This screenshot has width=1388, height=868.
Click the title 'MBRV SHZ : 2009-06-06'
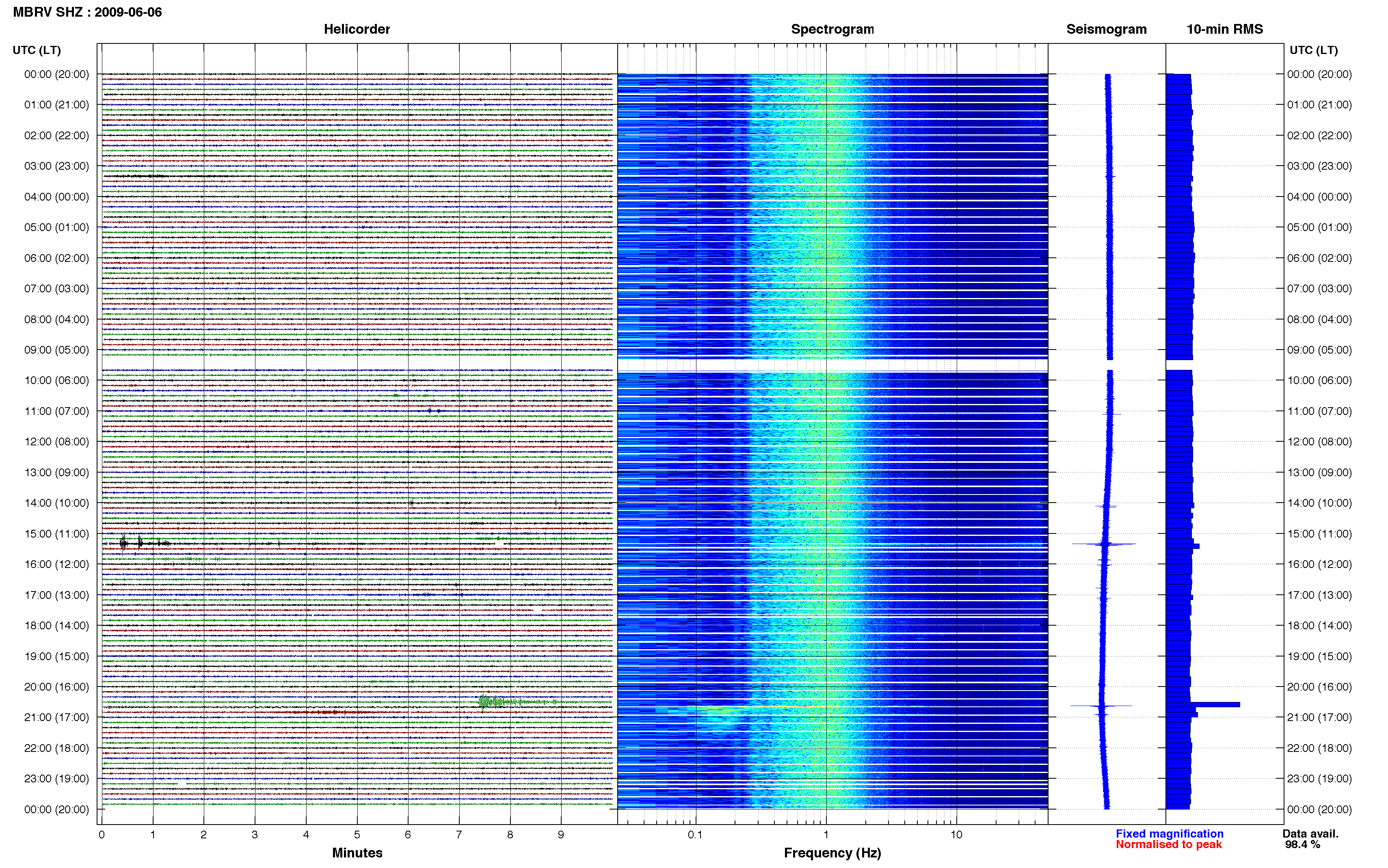click(87, 12)
